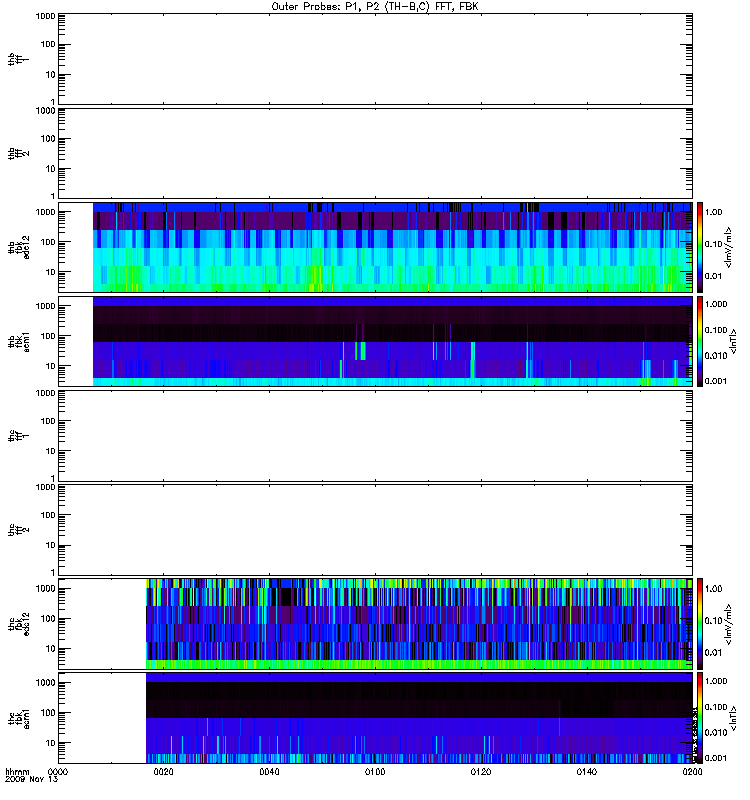Click the 0200 time axis label
The height and width of the screenshot is (800, 750).
[x=692, y=772]
